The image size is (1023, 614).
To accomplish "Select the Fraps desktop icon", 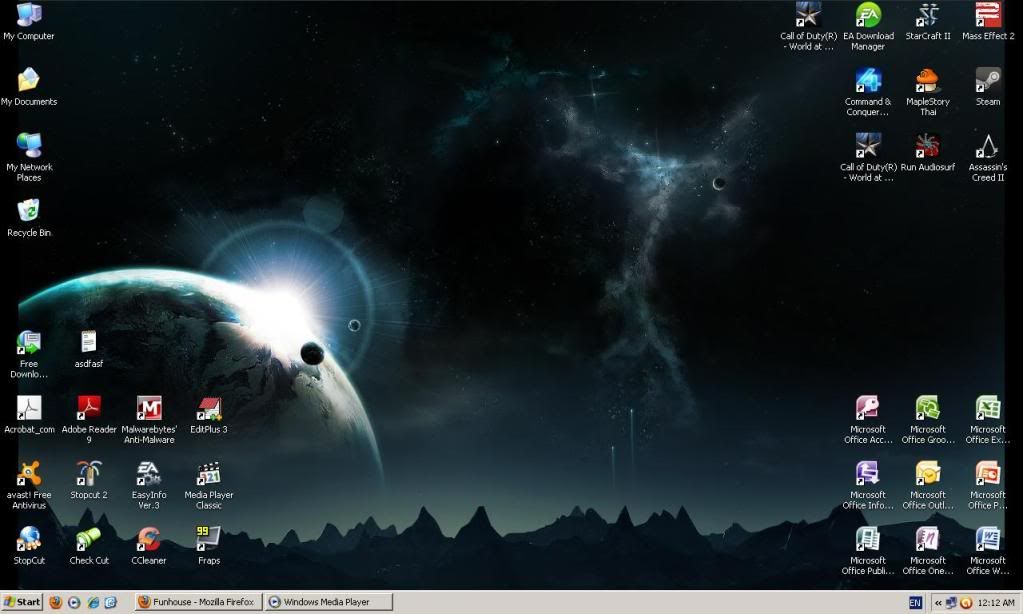I will (209, 539).
